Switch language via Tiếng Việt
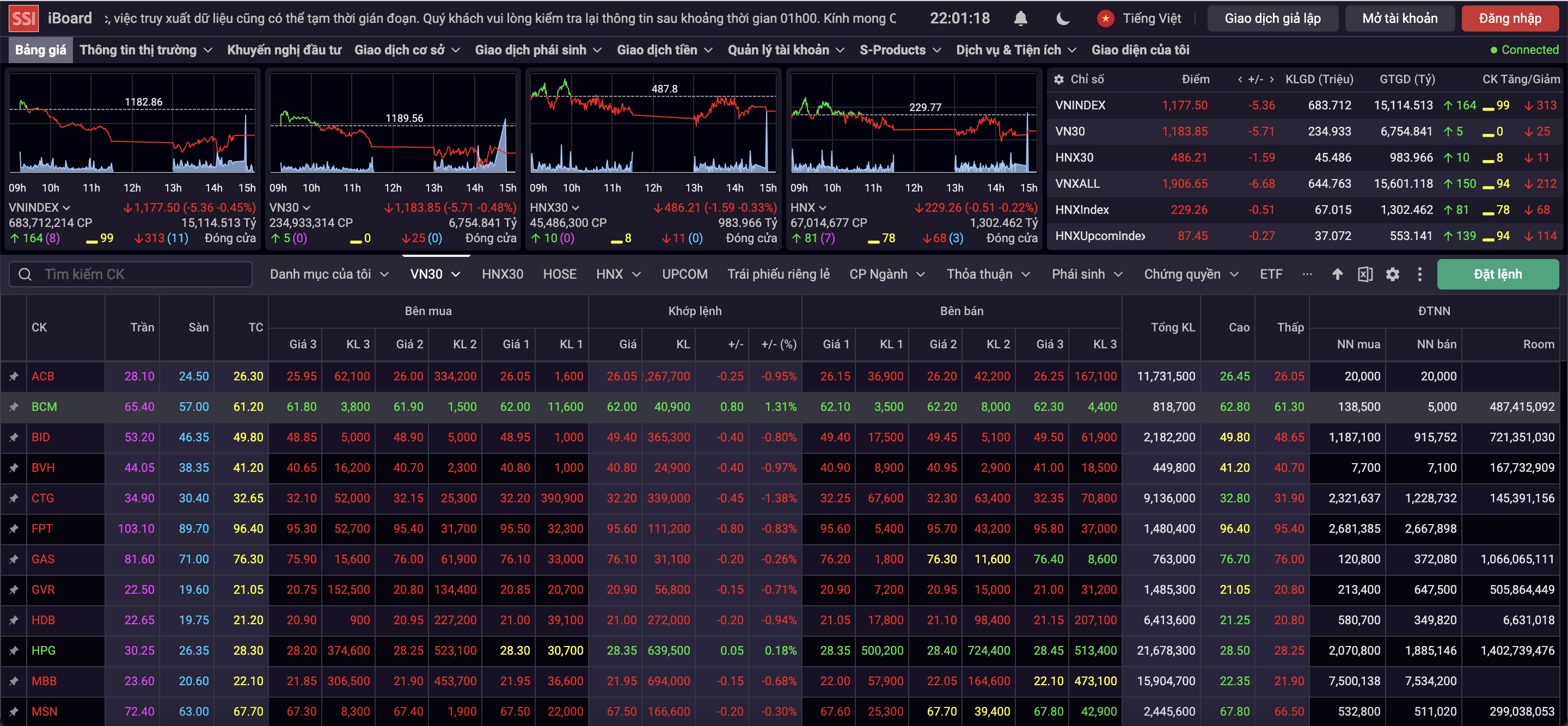 pyautogui.click(x=1151, y=19)
